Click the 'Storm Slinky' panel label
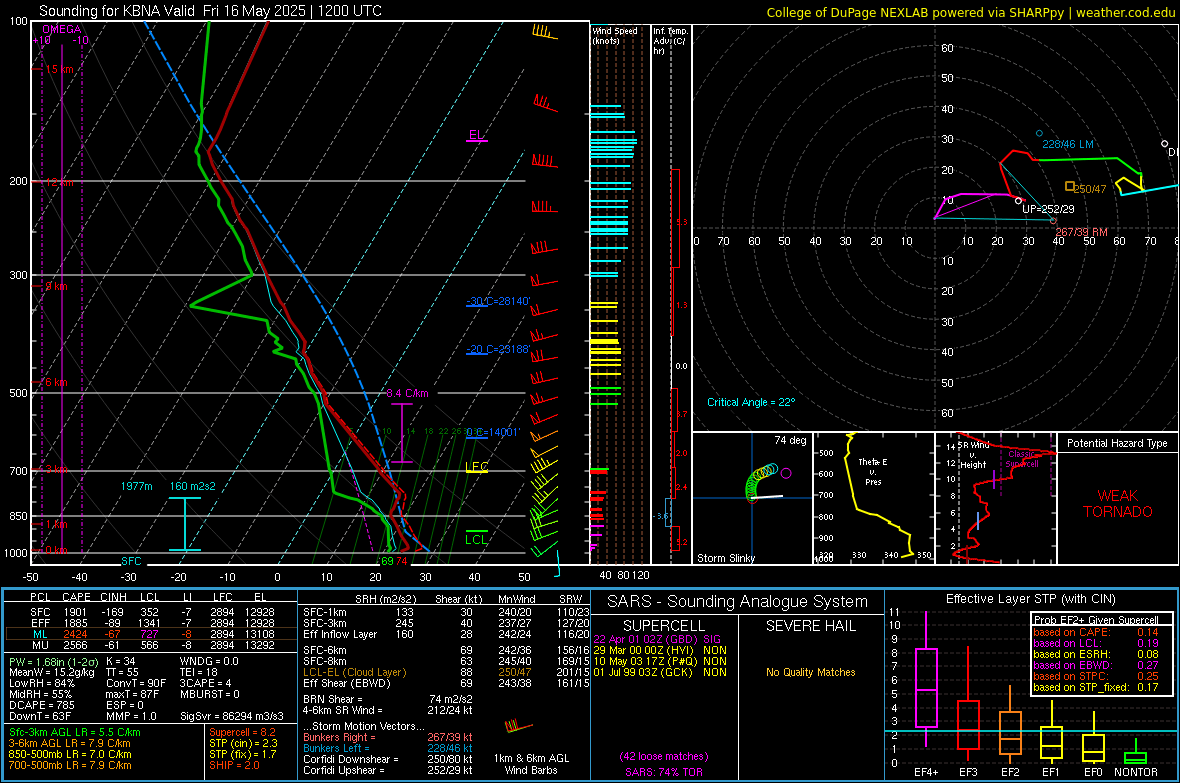Screen dimensions: 1180x783 click(725, 558)
